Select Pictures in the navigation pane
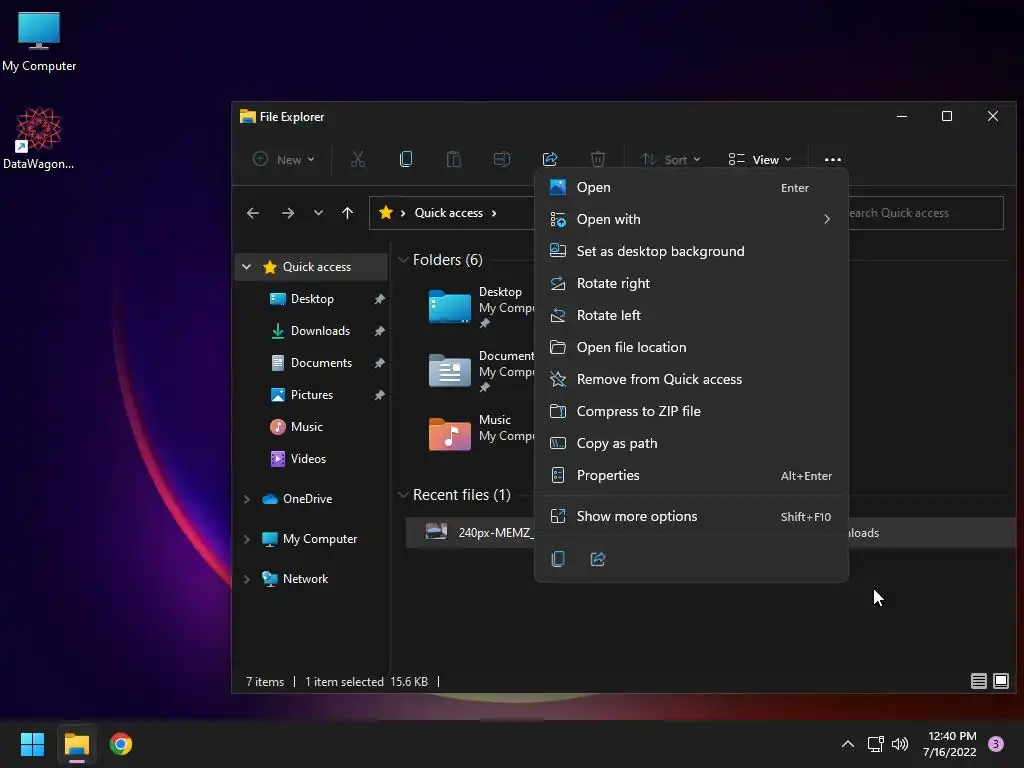This screenshot has height=768, width=1024. pyautogui.click(x=312, y=394)
